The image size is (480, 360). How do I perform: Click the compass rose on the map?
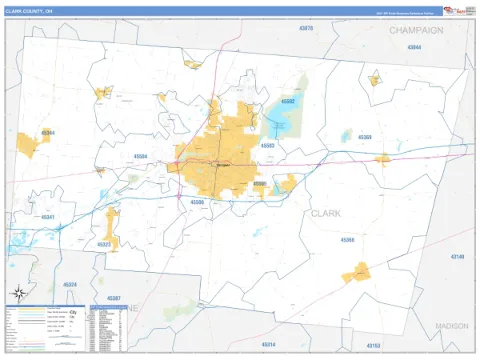pyautogui.click(x=19, y=294)
